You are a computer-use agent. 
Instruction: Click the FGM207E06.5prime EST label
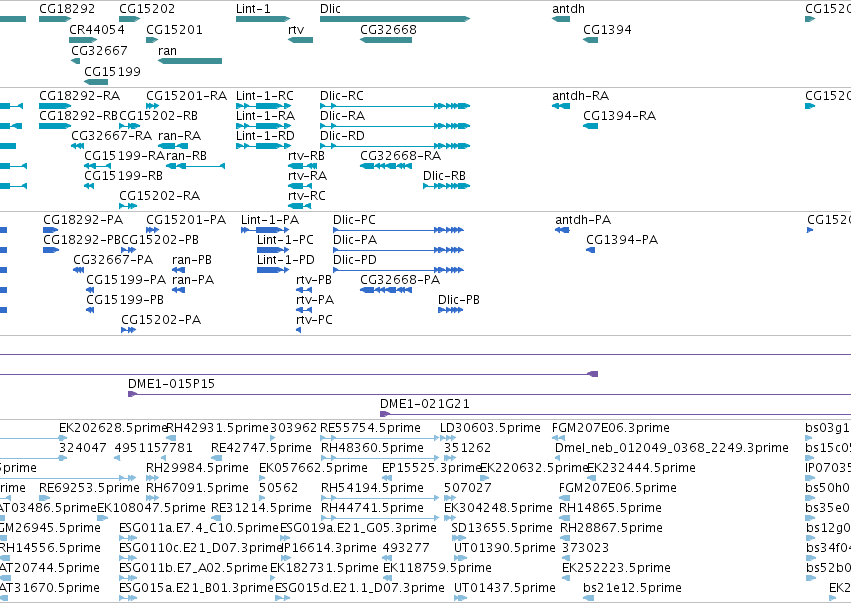(x=618, y=488)
